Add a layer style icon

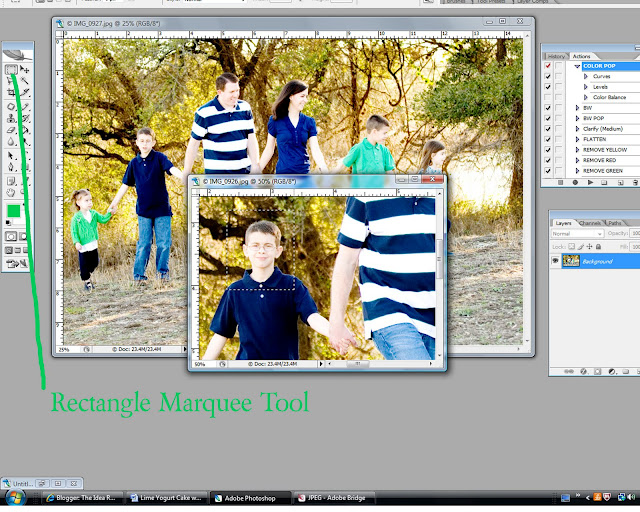pyautogui.click(x=584, y=371)
